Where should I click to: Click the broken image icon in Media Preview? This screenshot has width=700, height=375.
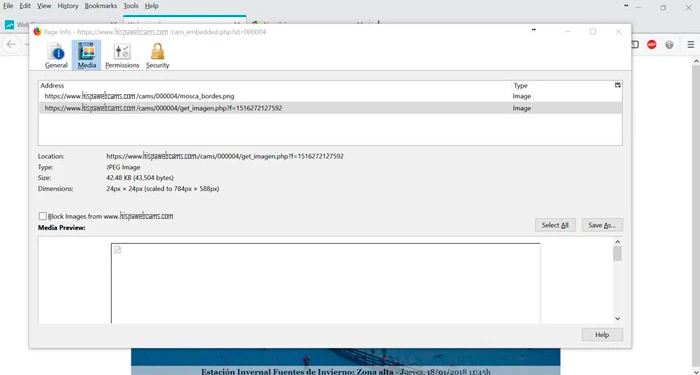click(x=117, y=250)
